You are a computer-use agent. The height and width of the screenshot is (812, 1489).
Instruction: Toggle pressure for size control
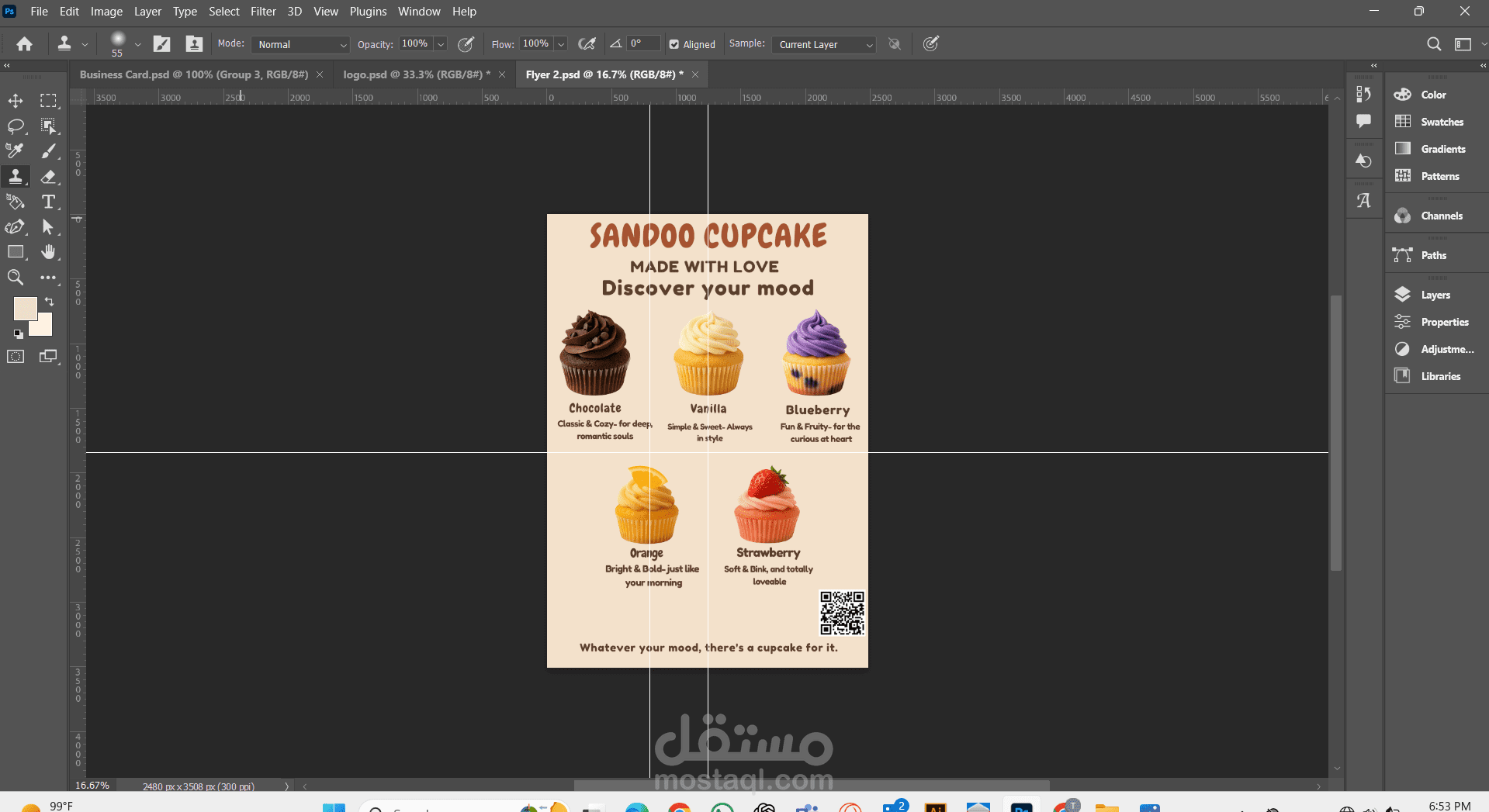tap(931, 44)
